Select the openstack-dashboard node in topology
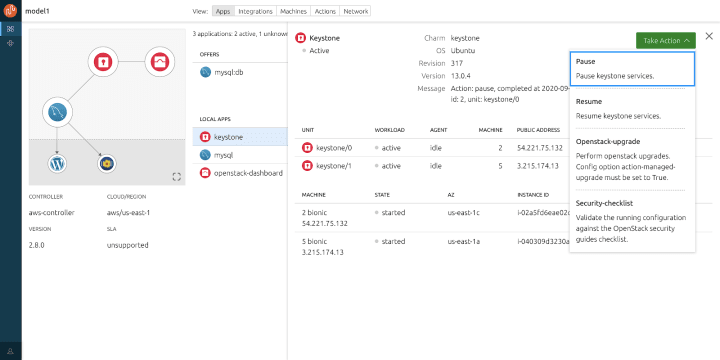The height and width of the screenshot is (360, 720). pos(160,62)
